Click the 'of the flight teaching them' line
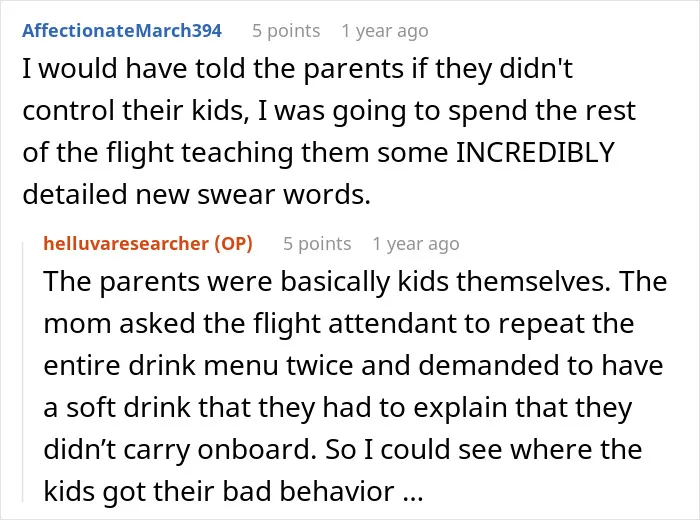The height and width of the screenshot is (520, 700). [x=319, y=153]
